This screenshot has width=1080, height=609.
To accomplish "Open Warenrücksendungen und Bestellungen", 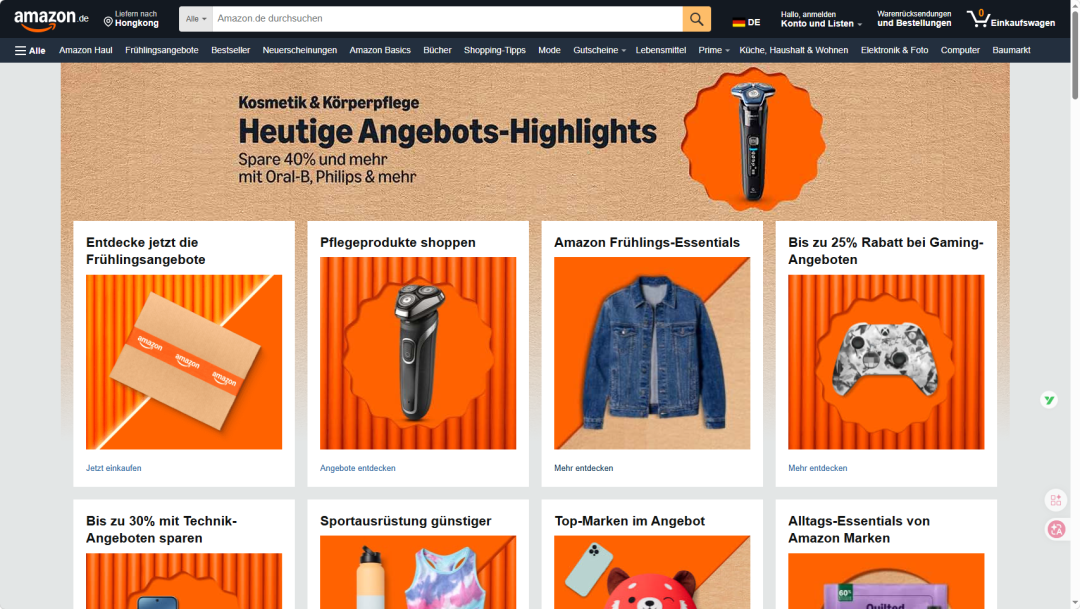I will (914, 19).
